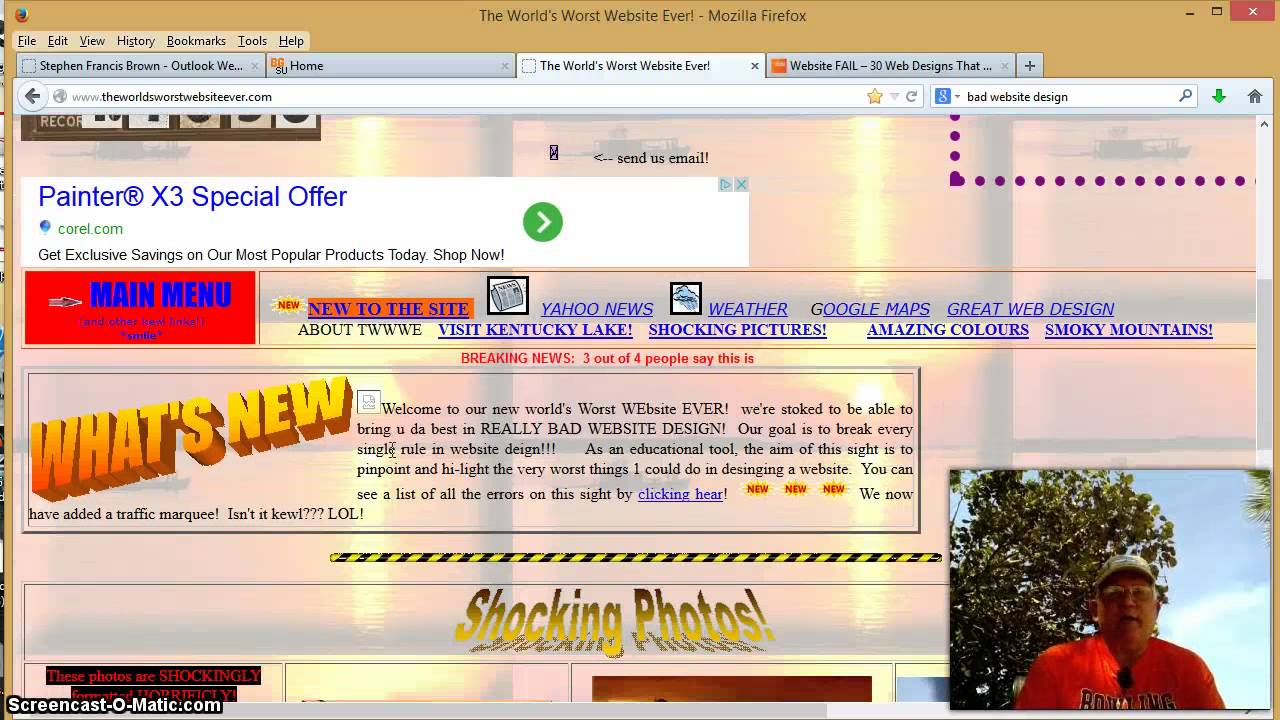Open the Edit menu
This screenshot has height=720, width=1280.
[58, 41]
